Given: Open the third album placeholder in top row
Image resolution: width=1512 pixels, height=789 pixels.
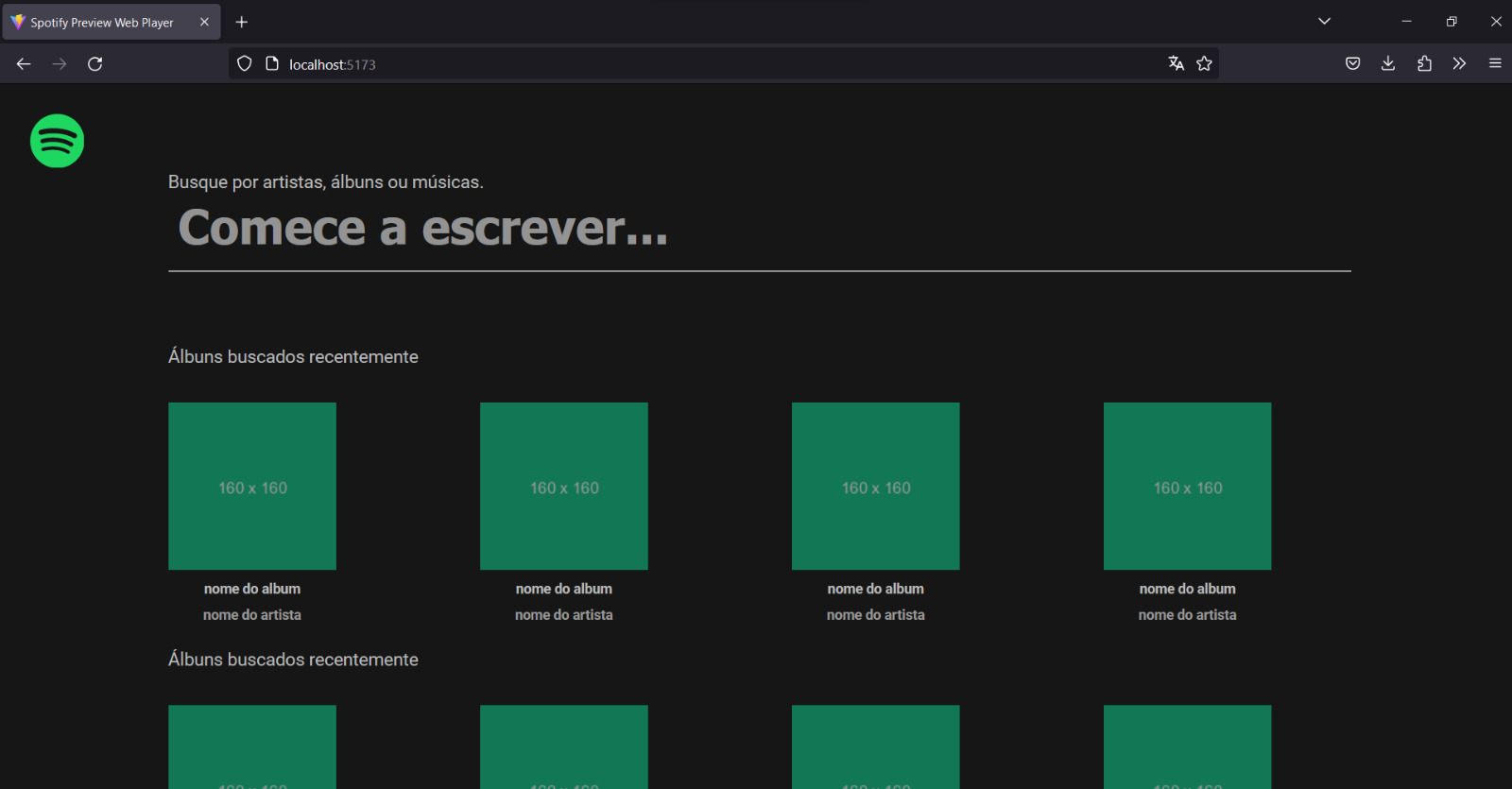Looking at the screenshot, I should pos(876,486).
